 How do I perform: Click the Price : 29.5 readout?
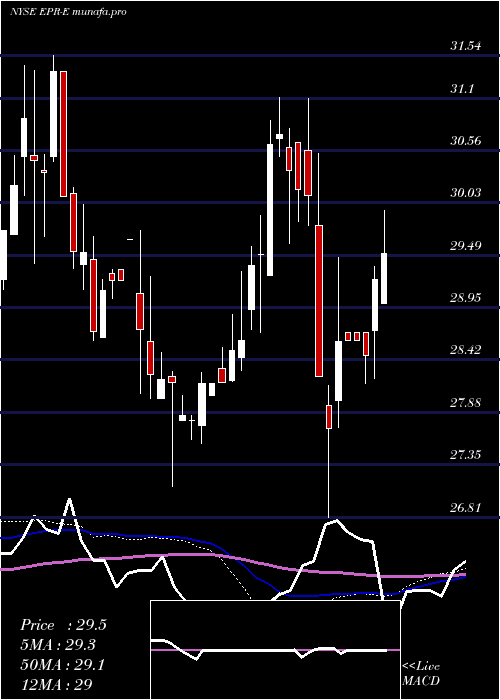coord(63,625)
